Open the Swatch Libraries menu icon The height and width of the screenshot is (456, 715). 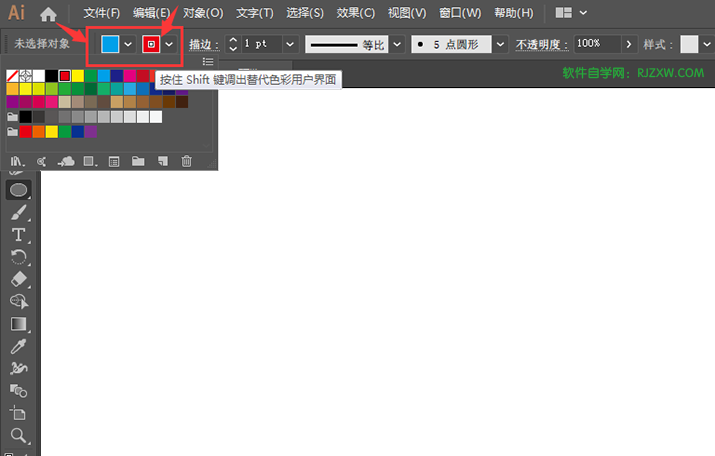point(17,161)
